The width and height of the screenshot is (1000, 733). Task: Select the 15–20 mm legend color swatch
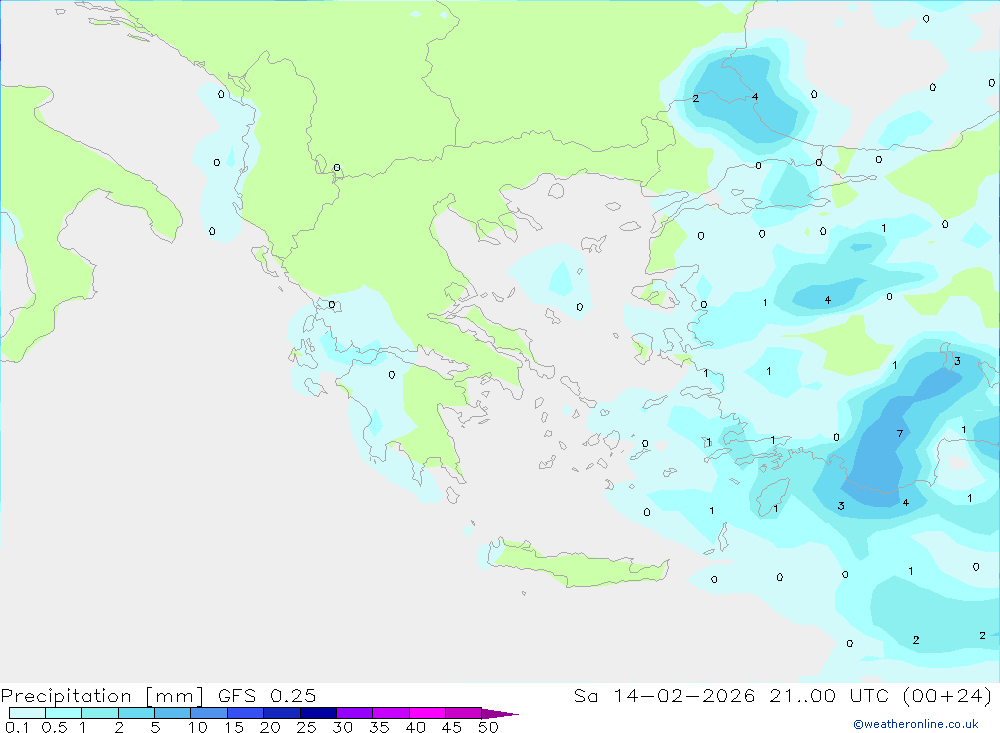coord(246,713)
